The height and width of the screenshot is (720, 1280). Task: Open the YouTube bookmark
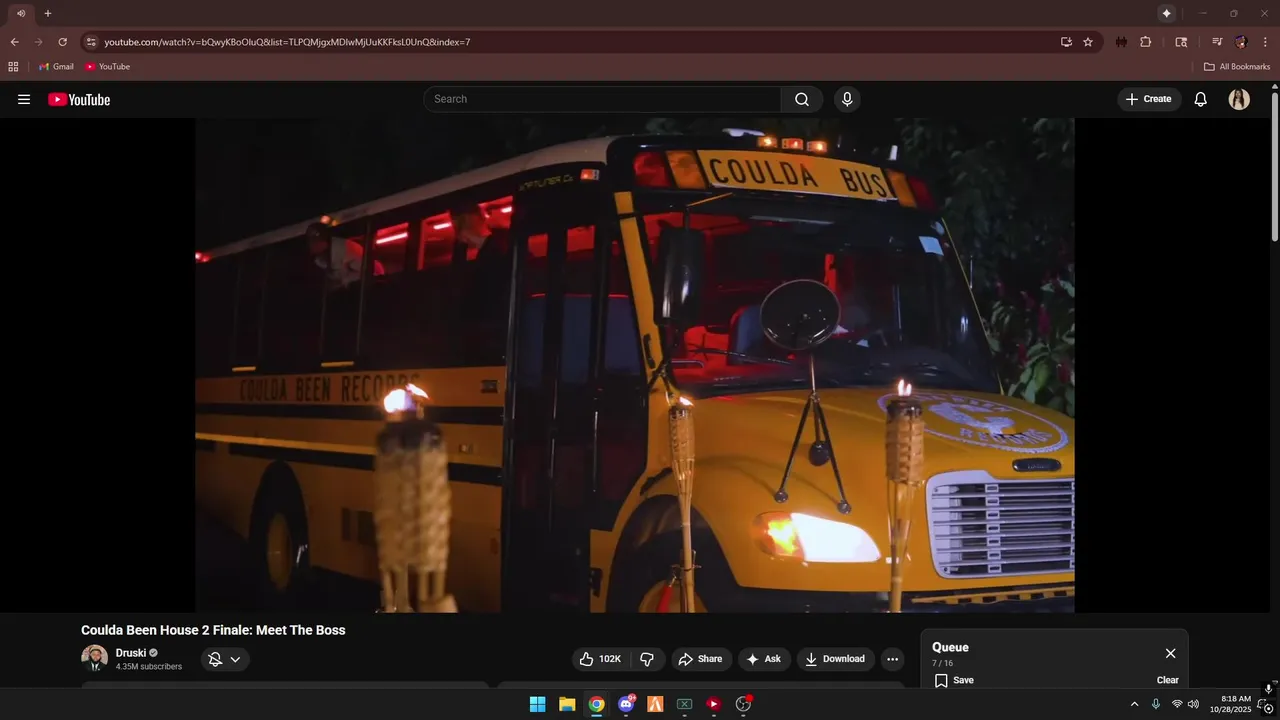coord(107,67)
